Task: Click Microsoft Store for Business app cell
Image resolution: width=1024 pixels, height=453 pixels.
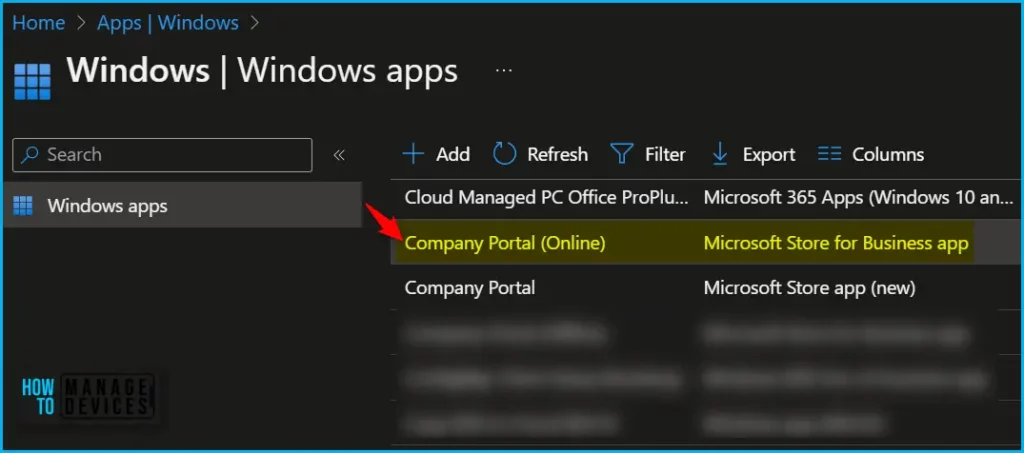Action: pos(836,243)
